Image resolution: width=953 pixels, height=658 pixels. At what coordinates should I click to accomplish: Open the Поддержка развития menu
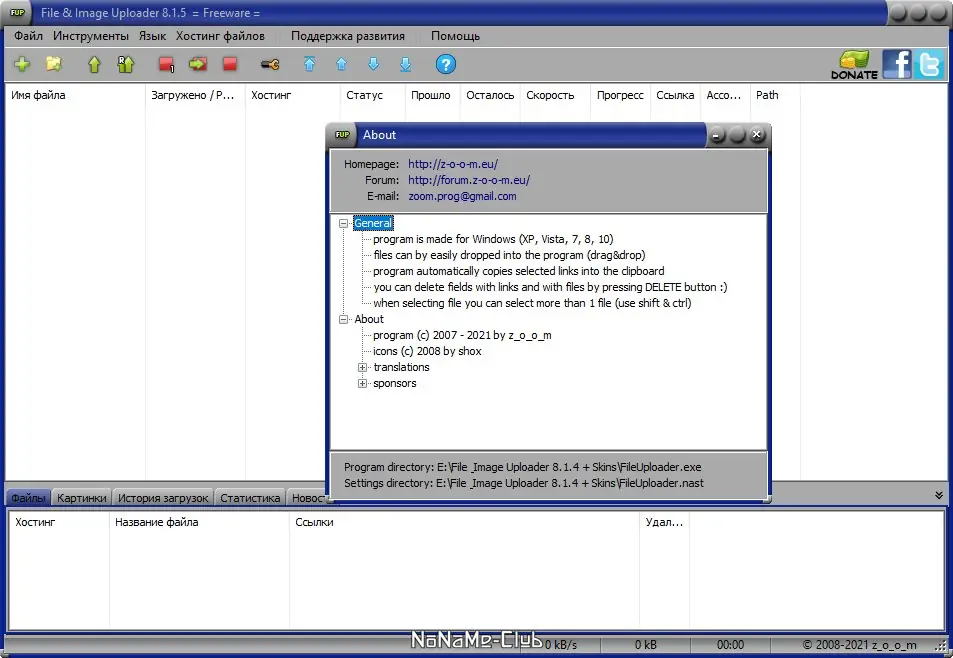[348, 36]
